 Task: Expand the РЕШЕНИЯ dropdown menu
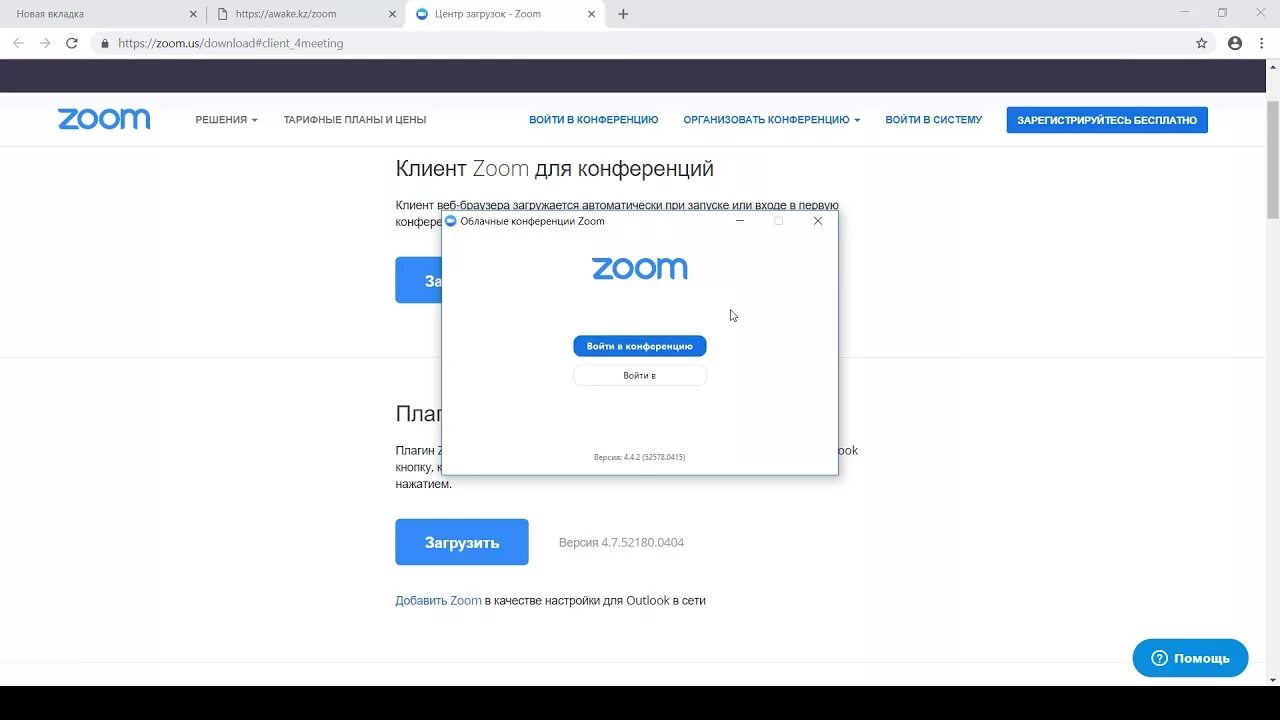(x=226, y=119)
